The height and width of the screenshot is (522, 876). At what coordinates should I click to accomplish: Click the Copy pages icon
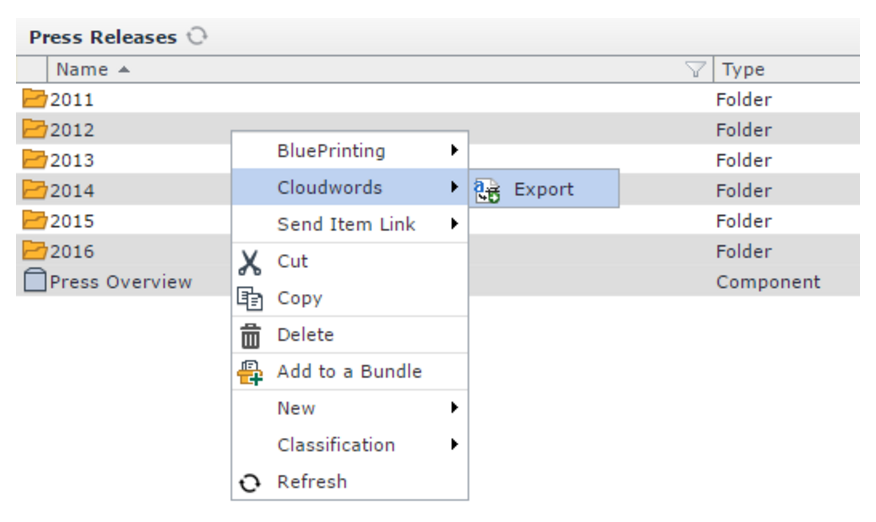pos(249,298)
